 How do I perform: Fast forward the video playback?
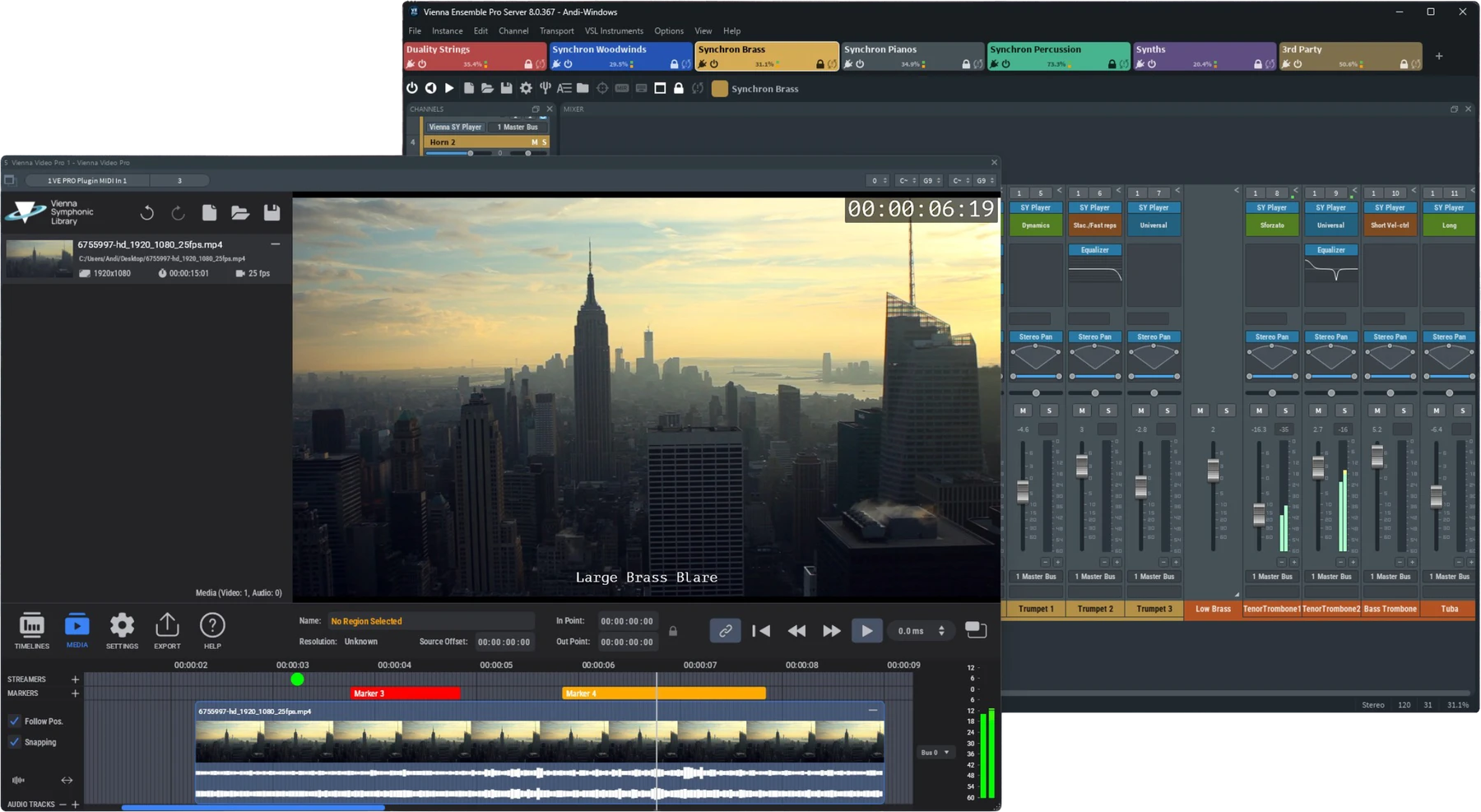pos(832,631)
